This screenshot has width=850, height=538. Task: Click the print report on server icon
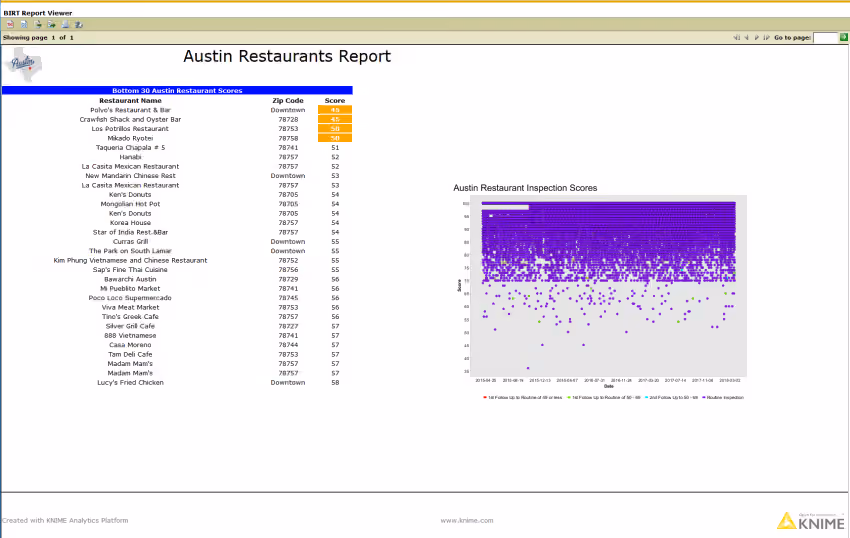point(79,24)
